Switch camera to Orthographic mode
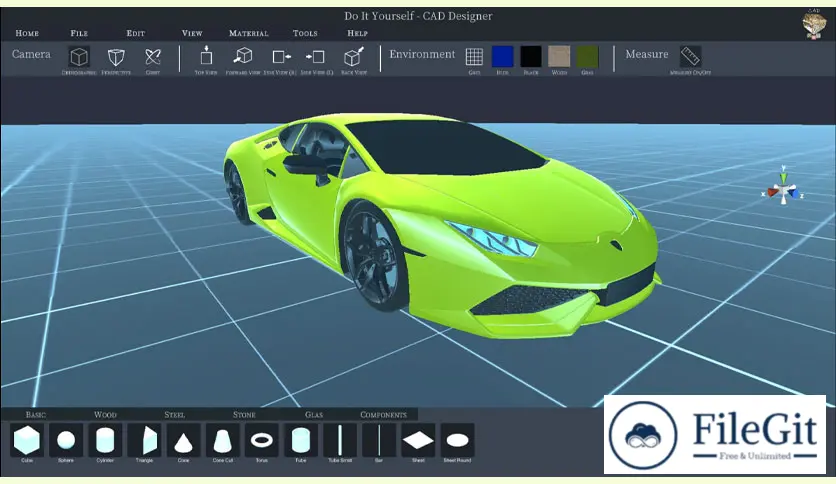The width and height of the screenshot is (836, 484). (79, 57)
